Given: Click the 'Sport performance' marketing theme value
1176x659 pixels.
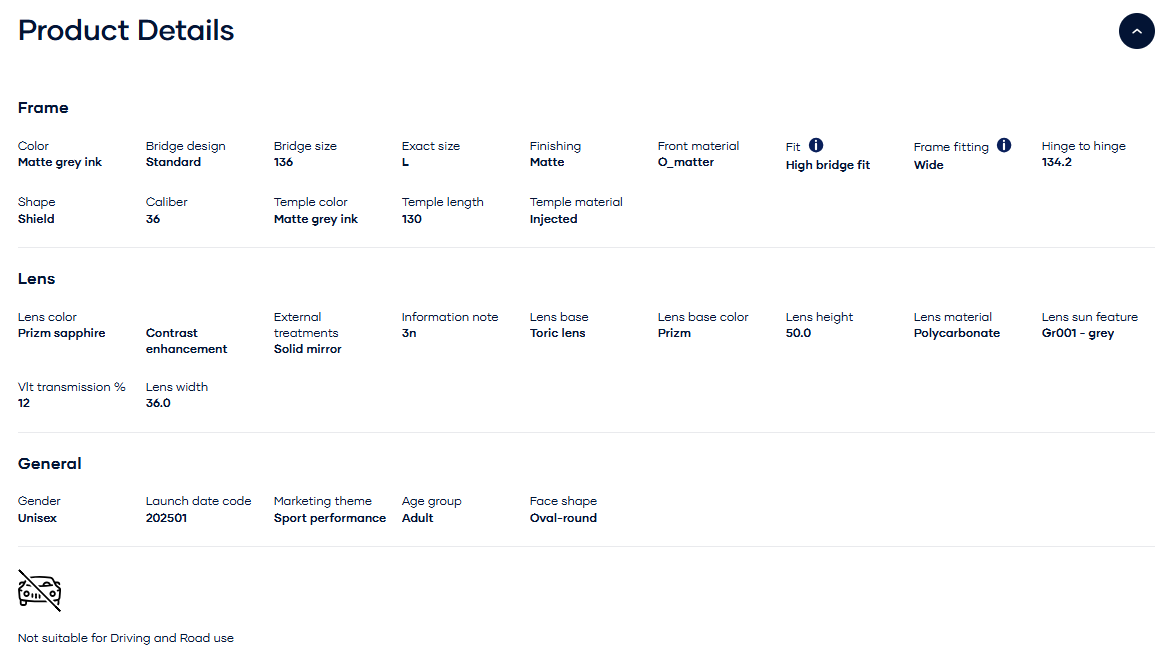Looking at the screenshot, I should click(330, 518).
